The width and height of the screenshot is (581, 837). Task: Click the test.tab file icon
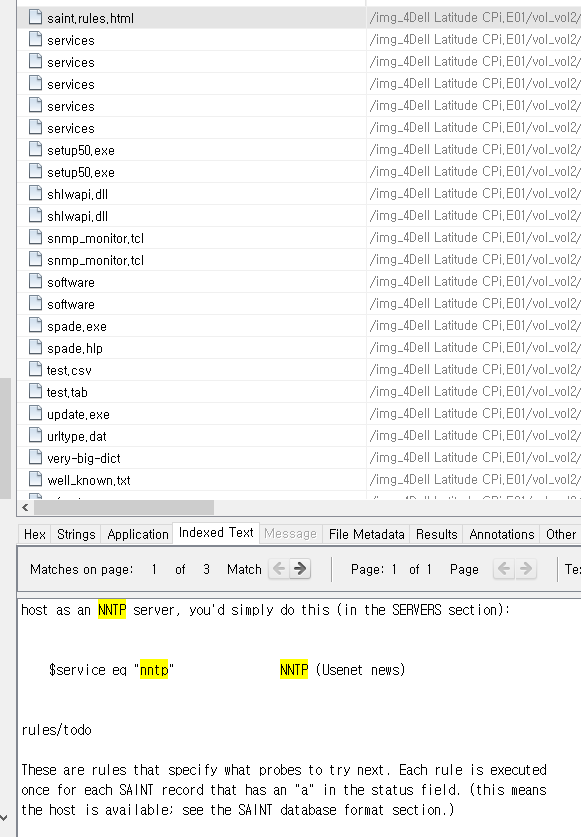point(35,391)
